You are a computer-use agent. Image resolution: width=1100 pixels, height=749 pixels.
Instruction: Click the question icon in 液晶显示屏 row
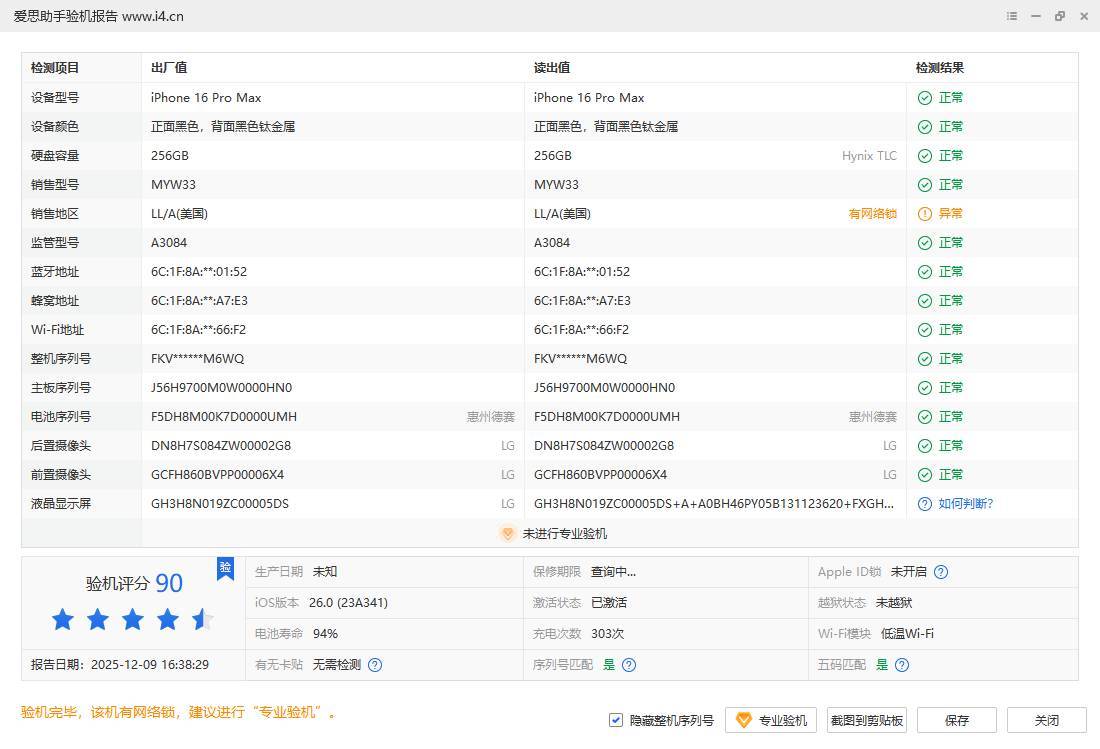tap(925, 504)
